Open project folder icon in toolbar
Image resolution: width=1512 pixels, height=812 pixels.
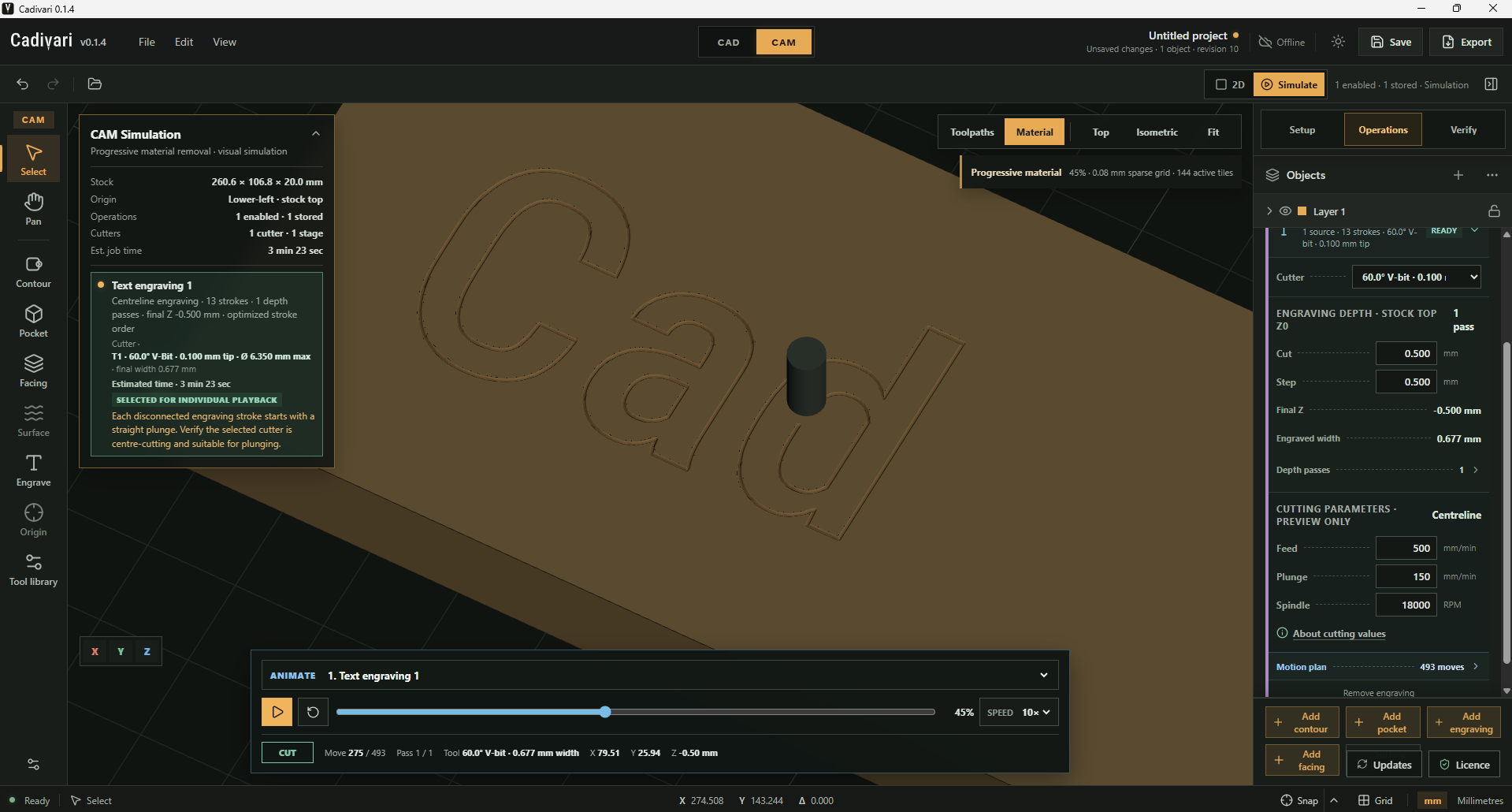coord(95,84)
